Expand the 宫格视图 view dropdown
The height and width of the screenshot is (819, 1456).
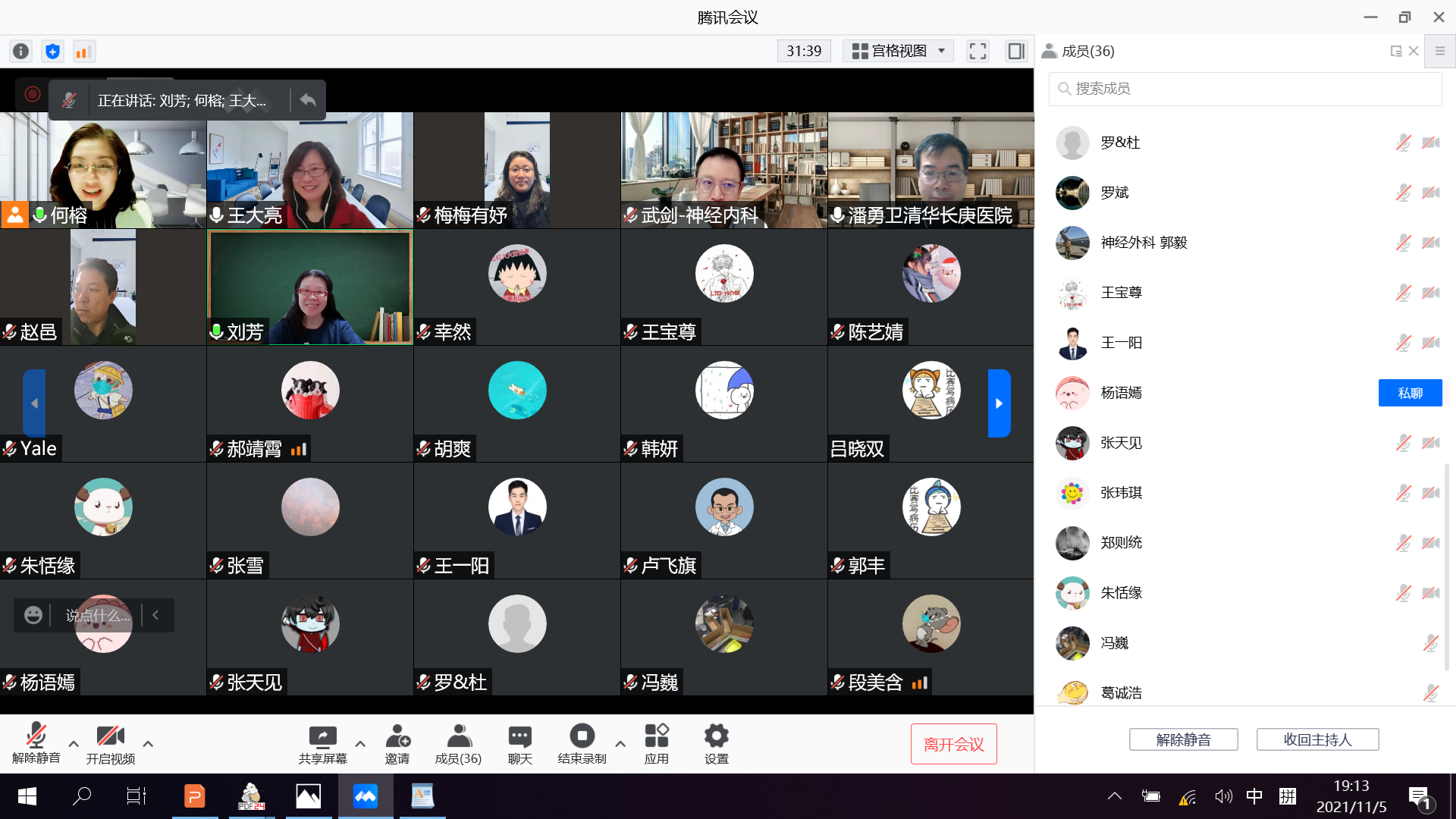click(899, 51)
